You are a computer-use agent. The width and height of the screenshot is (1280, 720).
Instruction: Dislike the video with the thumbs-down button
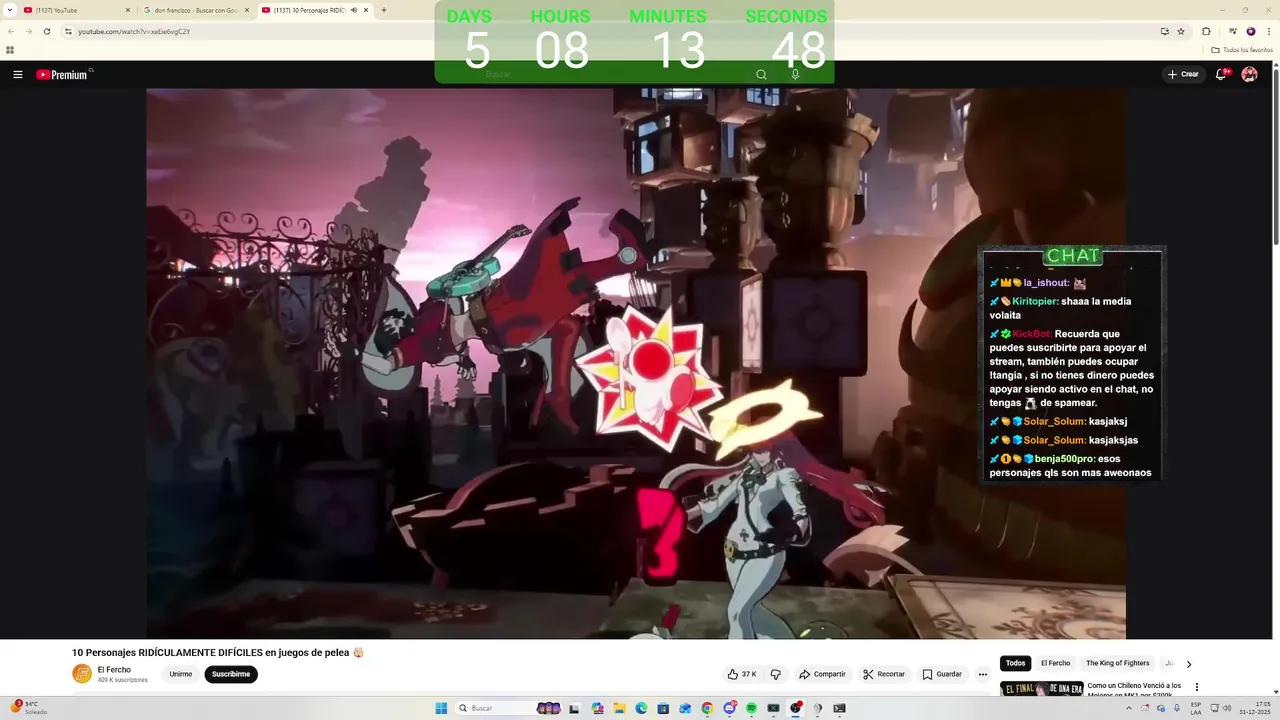pyautogui.click(x=775, y=674)
